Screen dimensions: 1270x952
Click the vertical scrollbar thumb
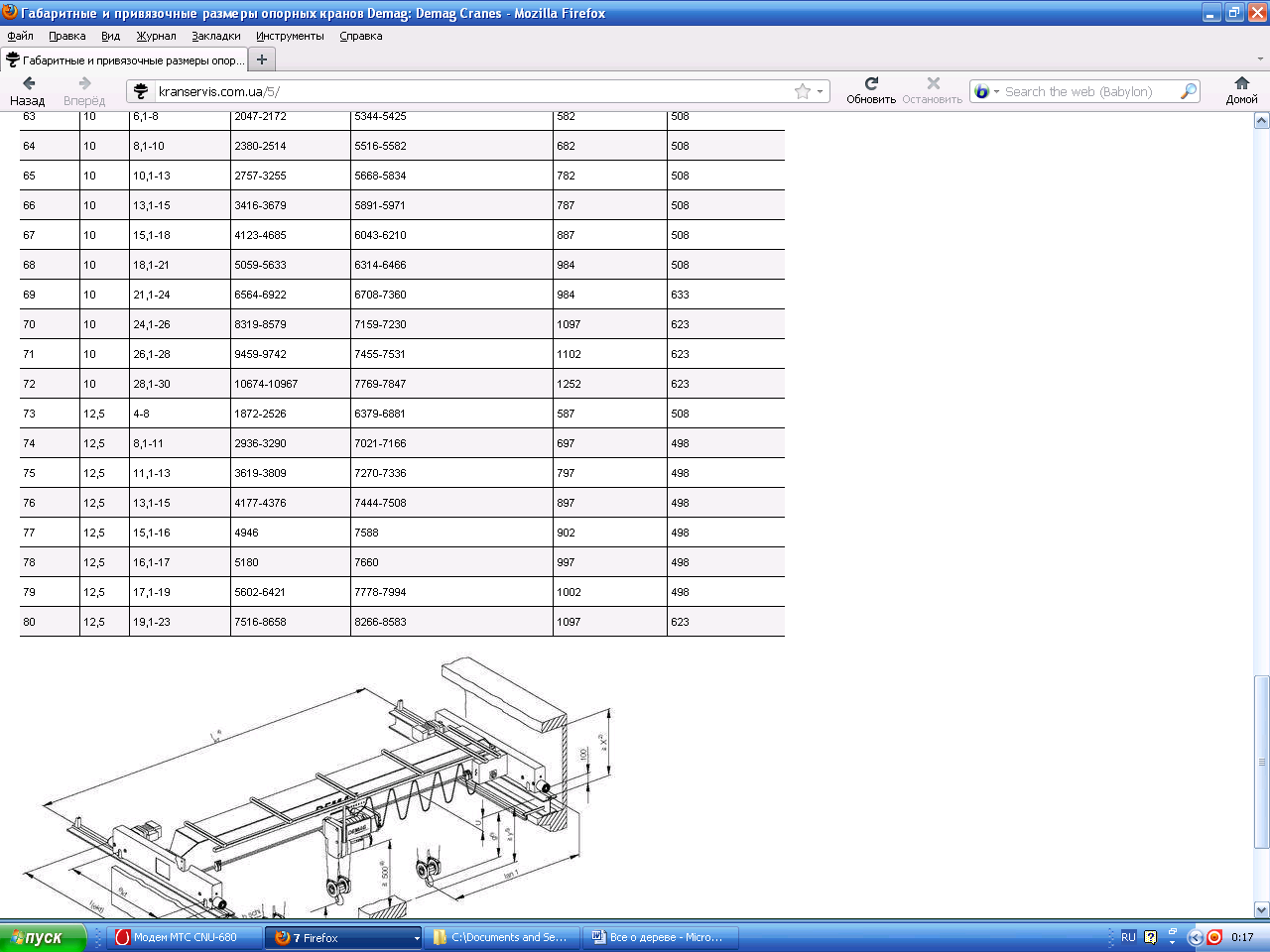click(x=1261, y=762)
